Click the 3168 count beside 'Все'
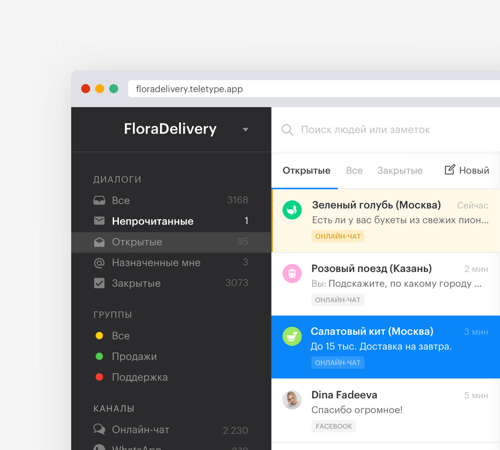Viewport: 500px width, 450px height. [x=238, y=200]
